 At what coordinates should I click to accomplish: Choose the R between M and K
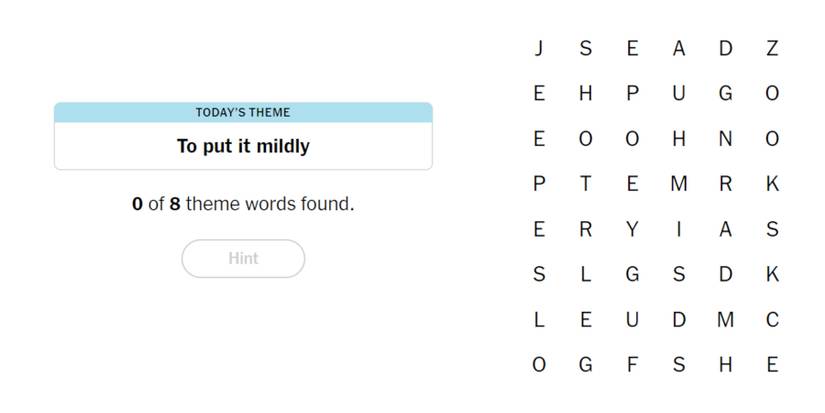pyautogui.click(x=725, y=184)
